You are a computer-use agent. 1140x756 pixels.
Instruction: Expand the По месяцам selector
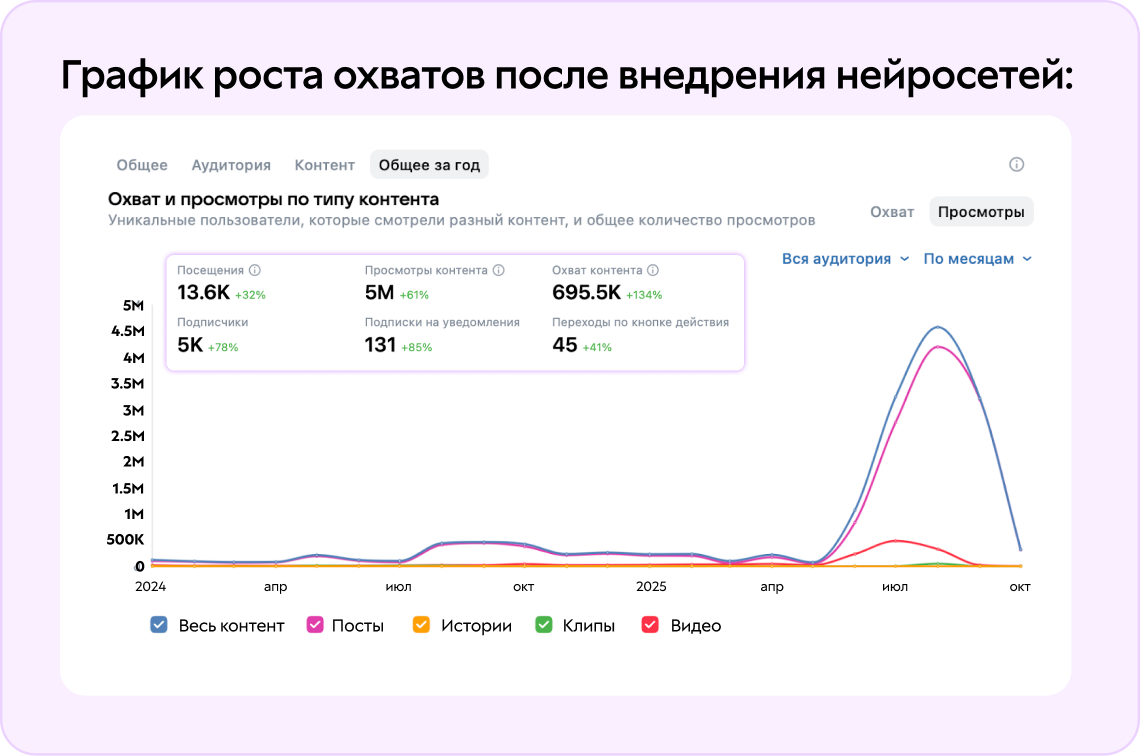[x=970, y=258]
